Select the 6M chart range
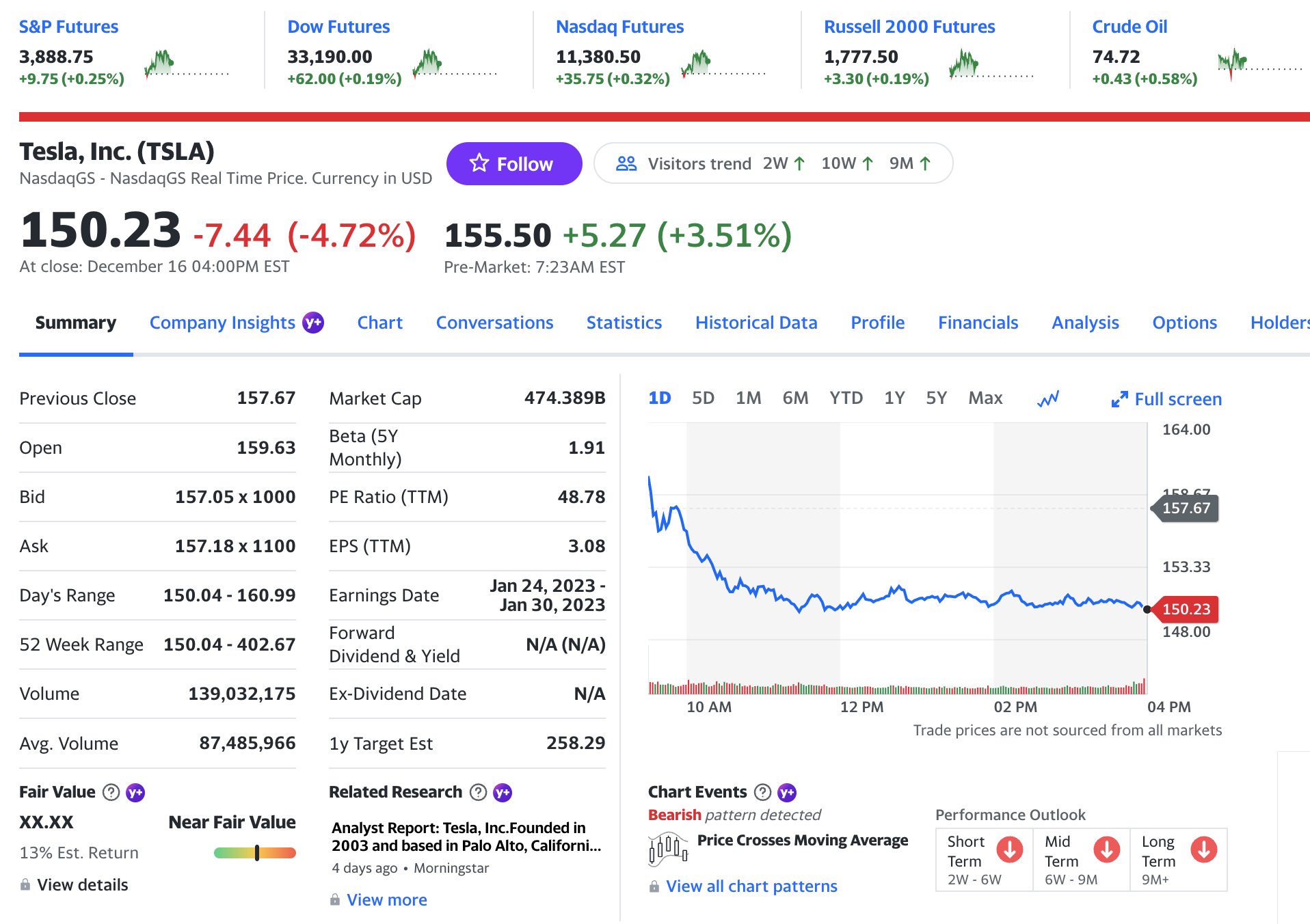The image size is (1310, 924). [795, 398]
